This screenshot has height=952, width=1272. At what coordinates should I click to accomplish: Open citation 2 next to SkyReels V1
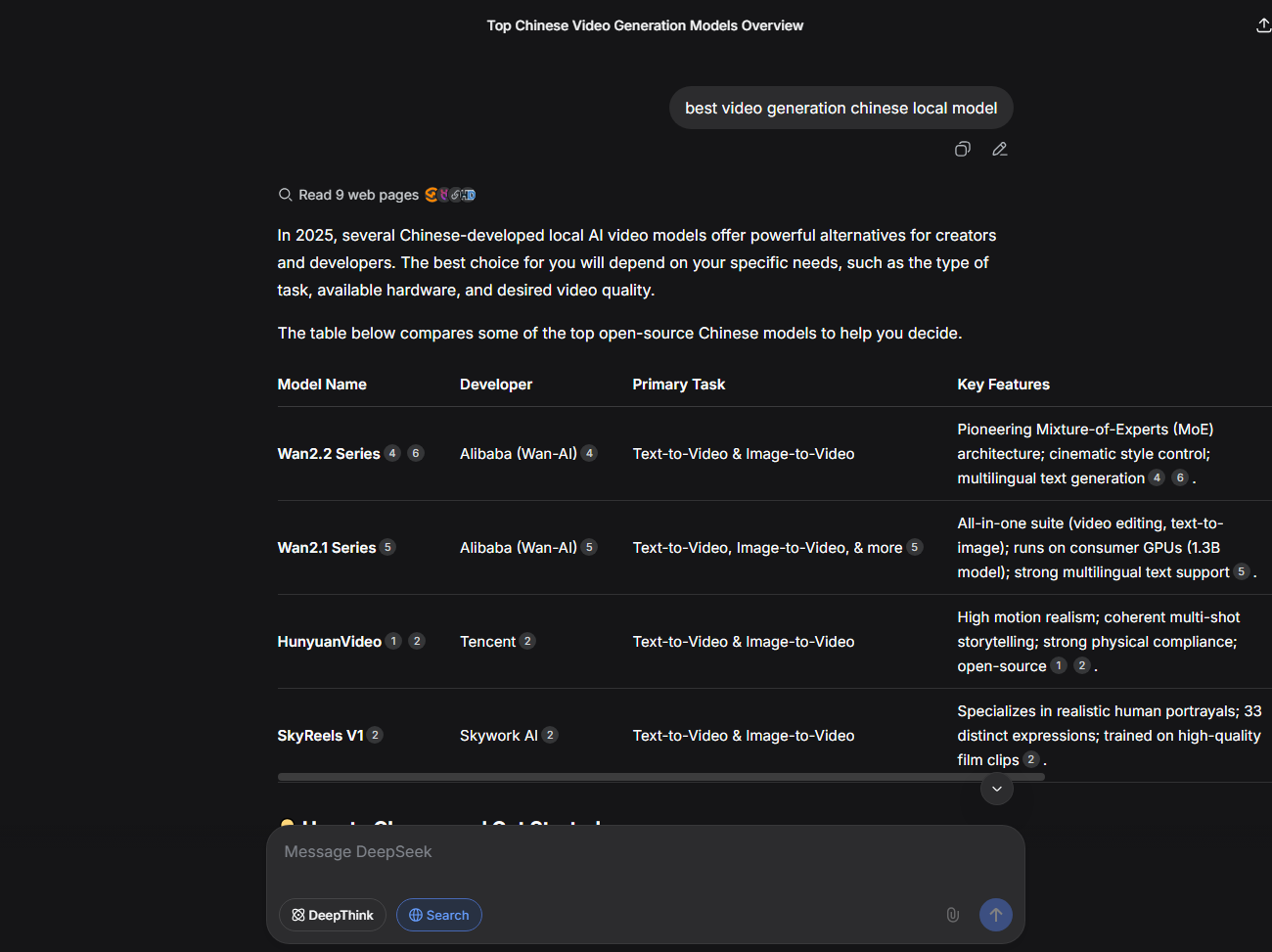pyautogui.click(x=375, y=735)
